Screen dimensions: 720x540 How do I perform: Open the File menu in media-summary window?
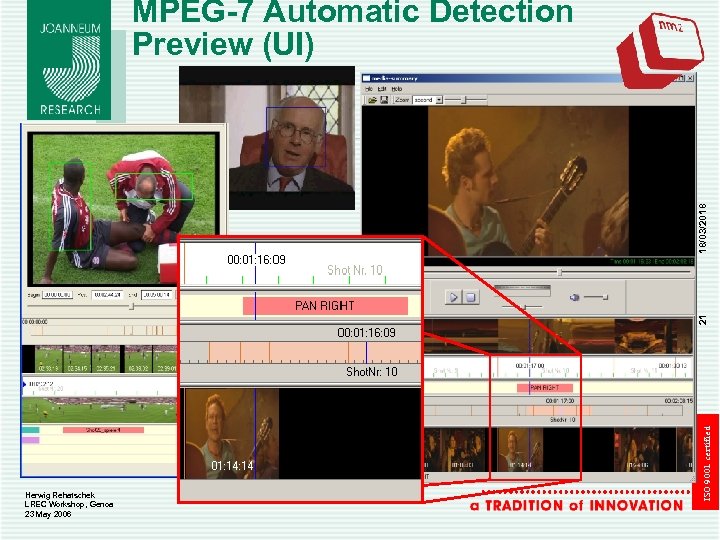368,89
